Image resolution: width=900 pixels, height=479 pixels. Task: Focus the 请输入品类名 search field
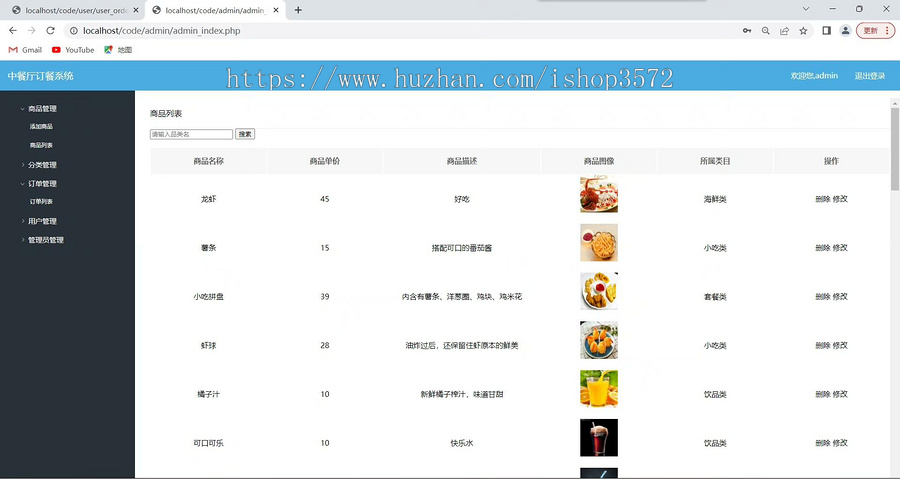pyautogui.click(x=191, y=134)
